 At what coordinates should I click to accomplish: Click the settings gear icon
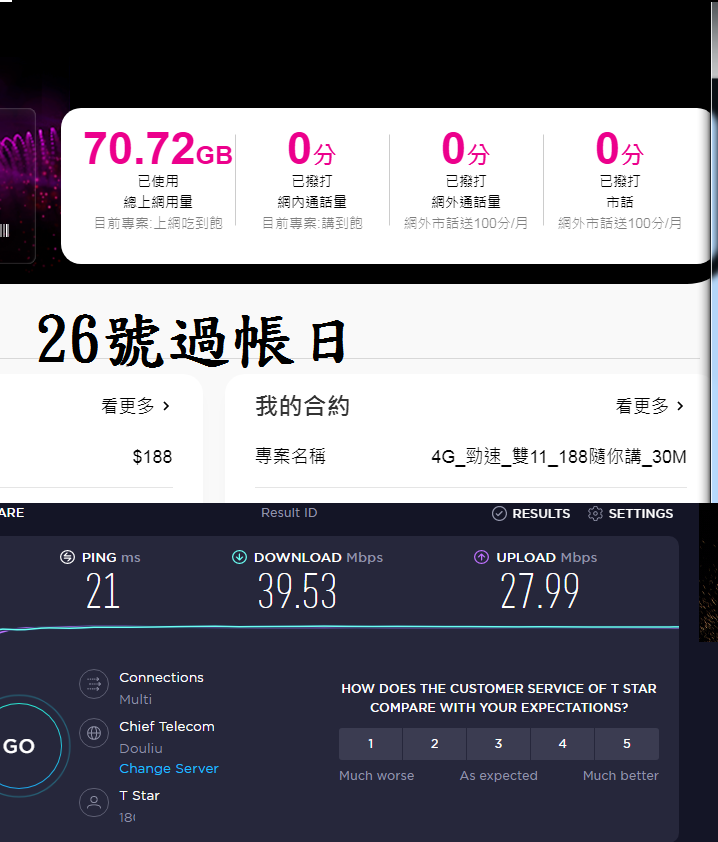(595, 513)
